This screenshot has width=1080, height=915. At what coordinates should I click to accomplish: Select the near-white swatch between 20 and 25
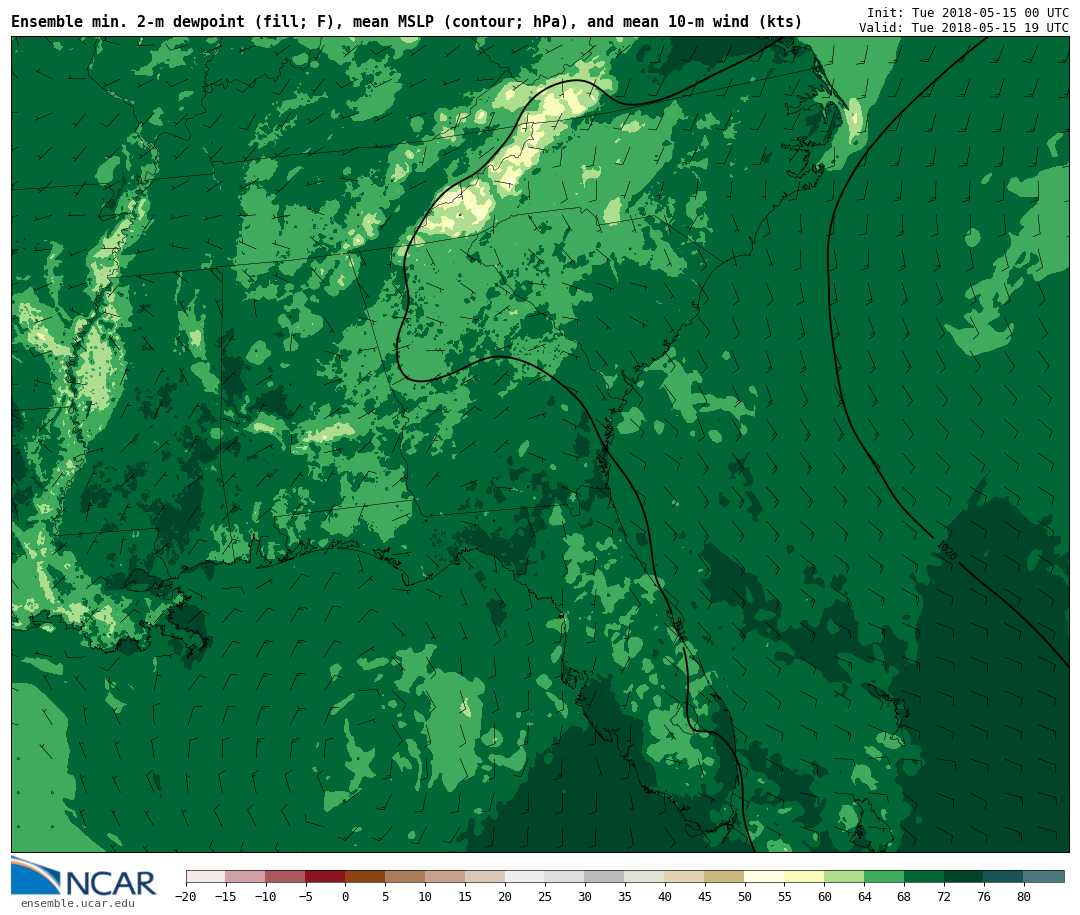coord(526,876)
